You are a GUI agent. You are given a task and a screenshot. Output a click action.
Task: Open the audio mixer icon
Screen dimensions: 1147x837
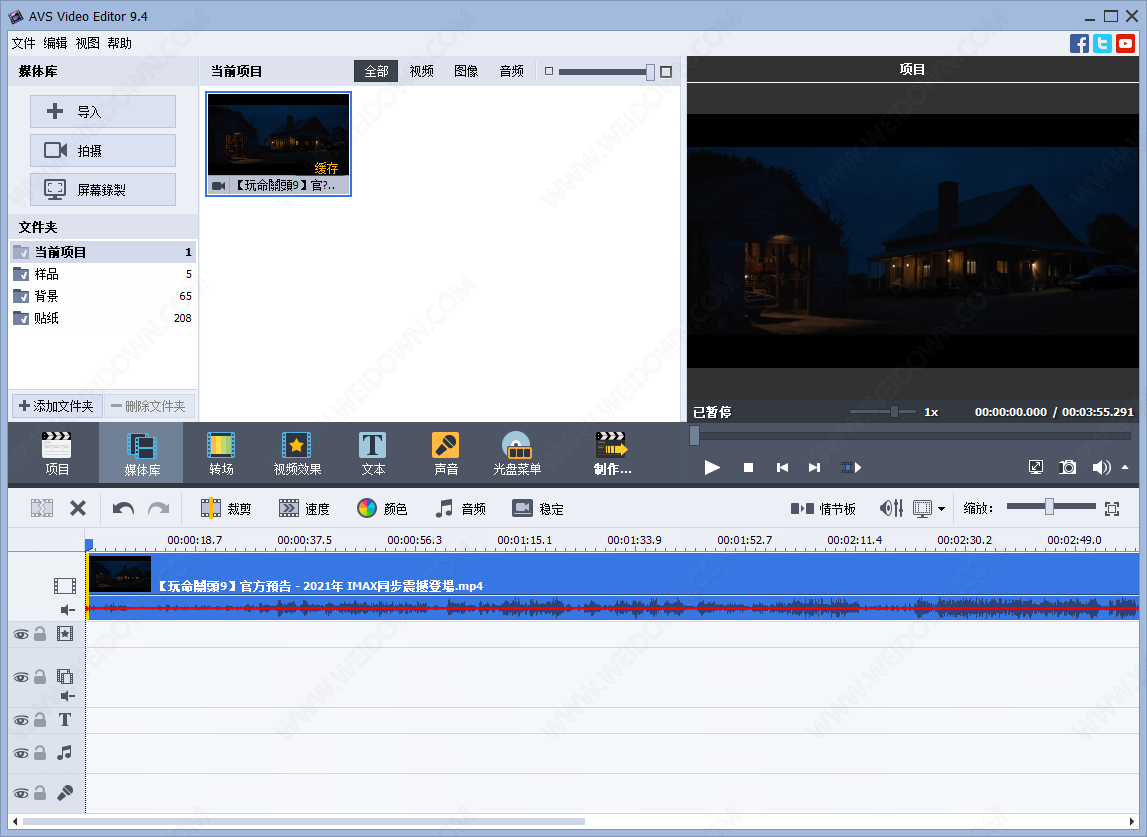point(891,508)
